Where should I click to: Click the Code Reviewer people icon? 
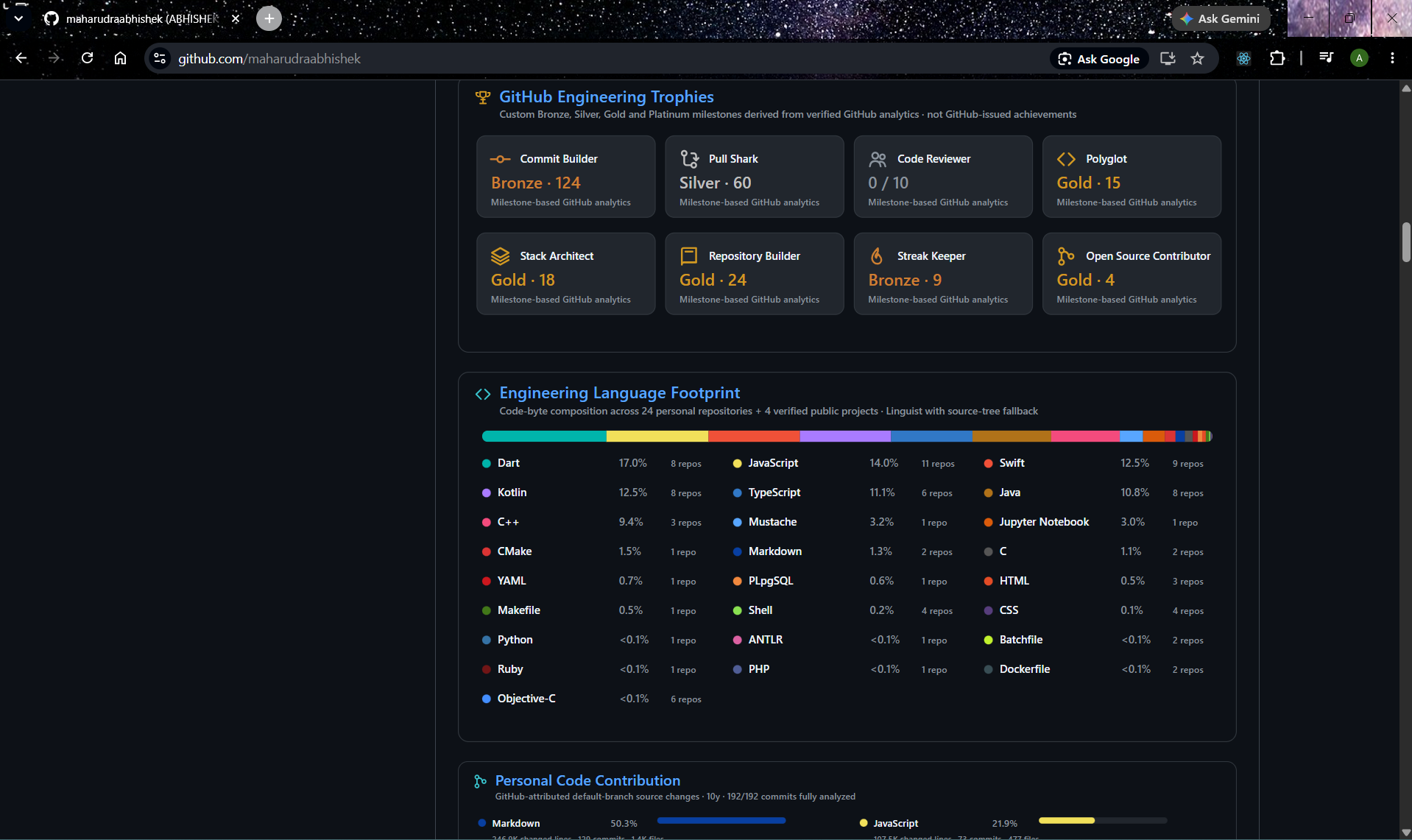878,159
